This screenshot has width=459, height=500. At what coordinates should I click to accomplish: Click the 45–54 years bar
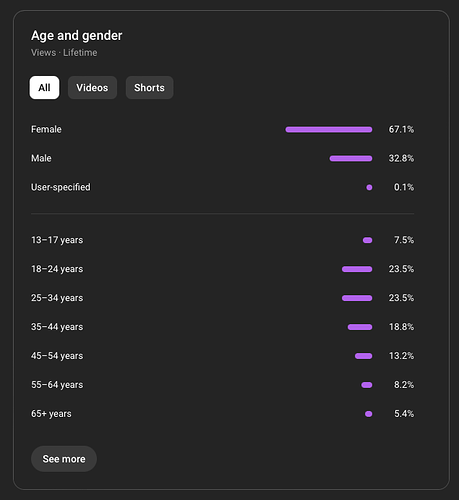(364, 356)
